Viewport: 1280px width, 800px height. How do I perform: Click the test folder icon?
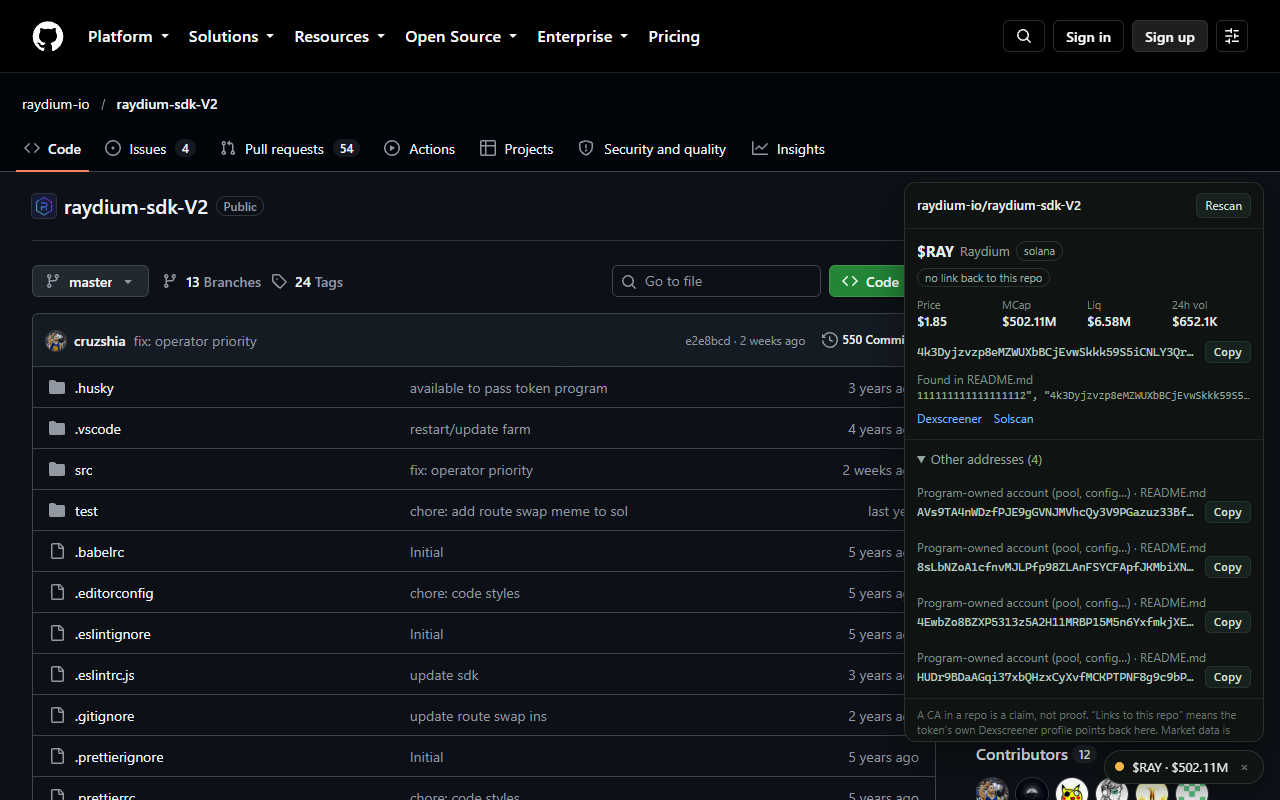pos(57,511)
